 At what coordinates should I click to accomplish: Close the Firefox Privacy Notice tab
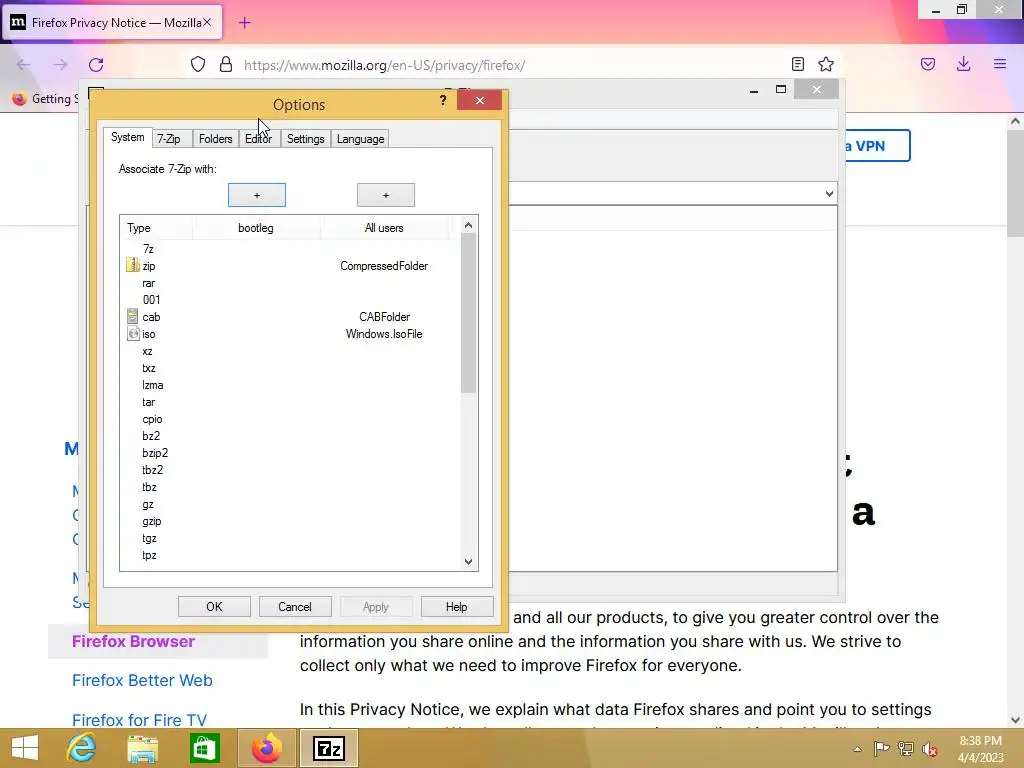[x=207, y=22]
